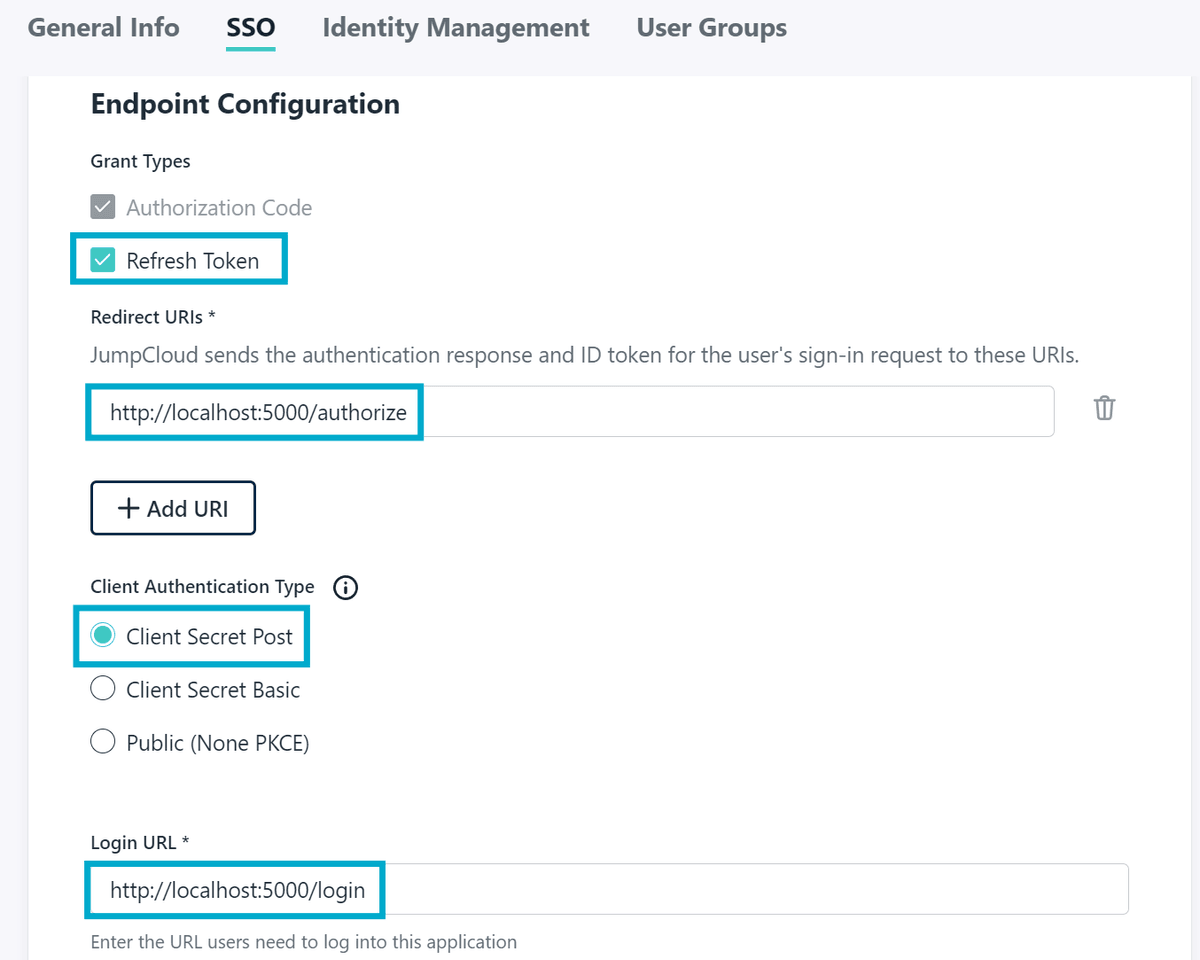Click the Add URI button
The height and width of the screenshot is (960, 1200).
[172, 508]
